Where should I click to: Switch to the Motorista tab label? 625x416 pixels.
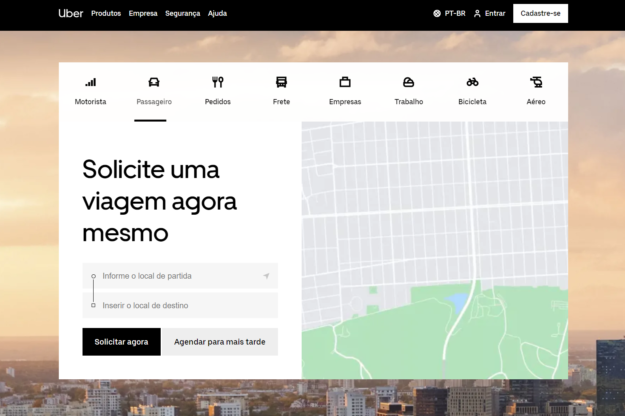90,102
